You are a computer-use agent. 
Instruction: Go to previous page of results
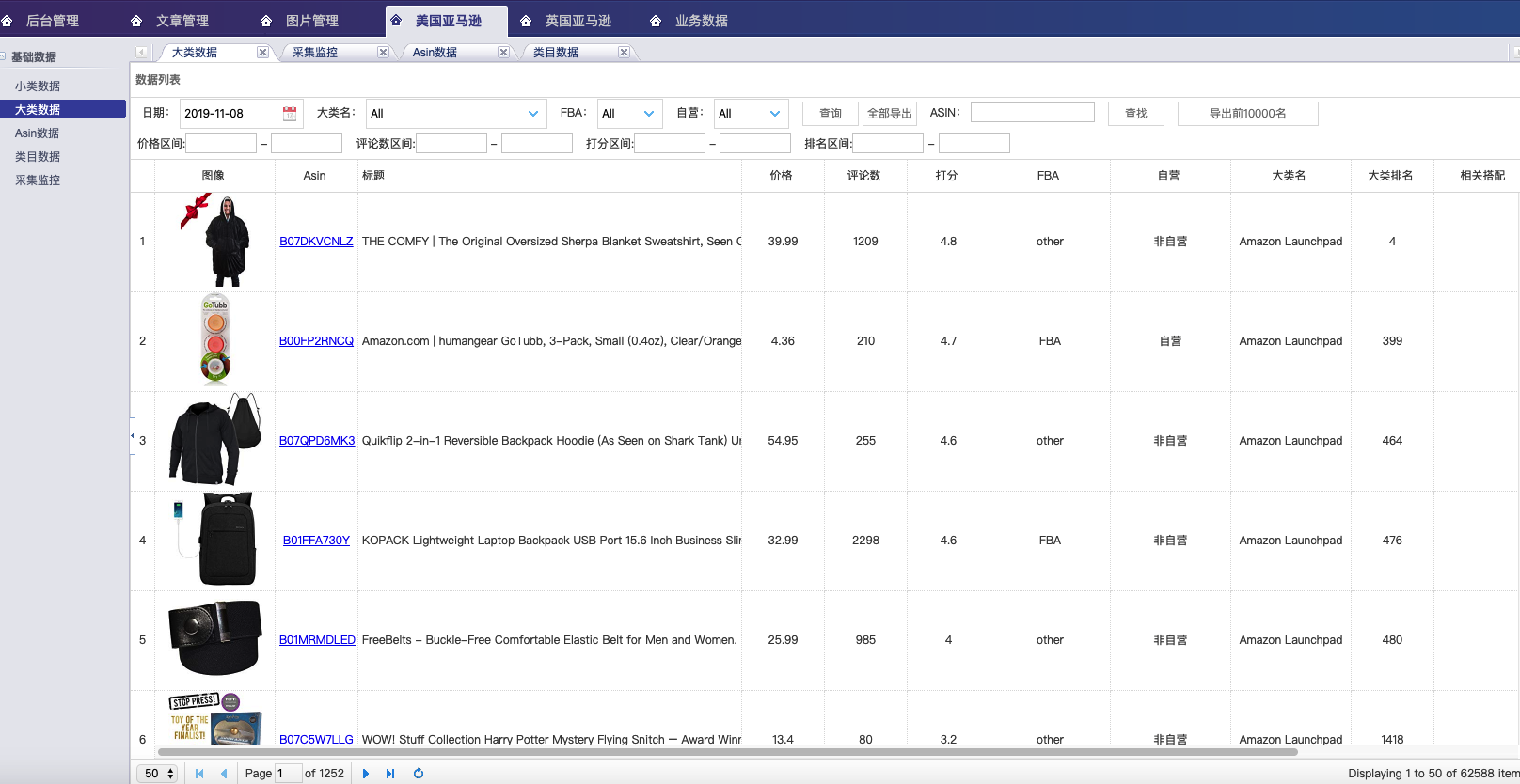click(224, 774)
